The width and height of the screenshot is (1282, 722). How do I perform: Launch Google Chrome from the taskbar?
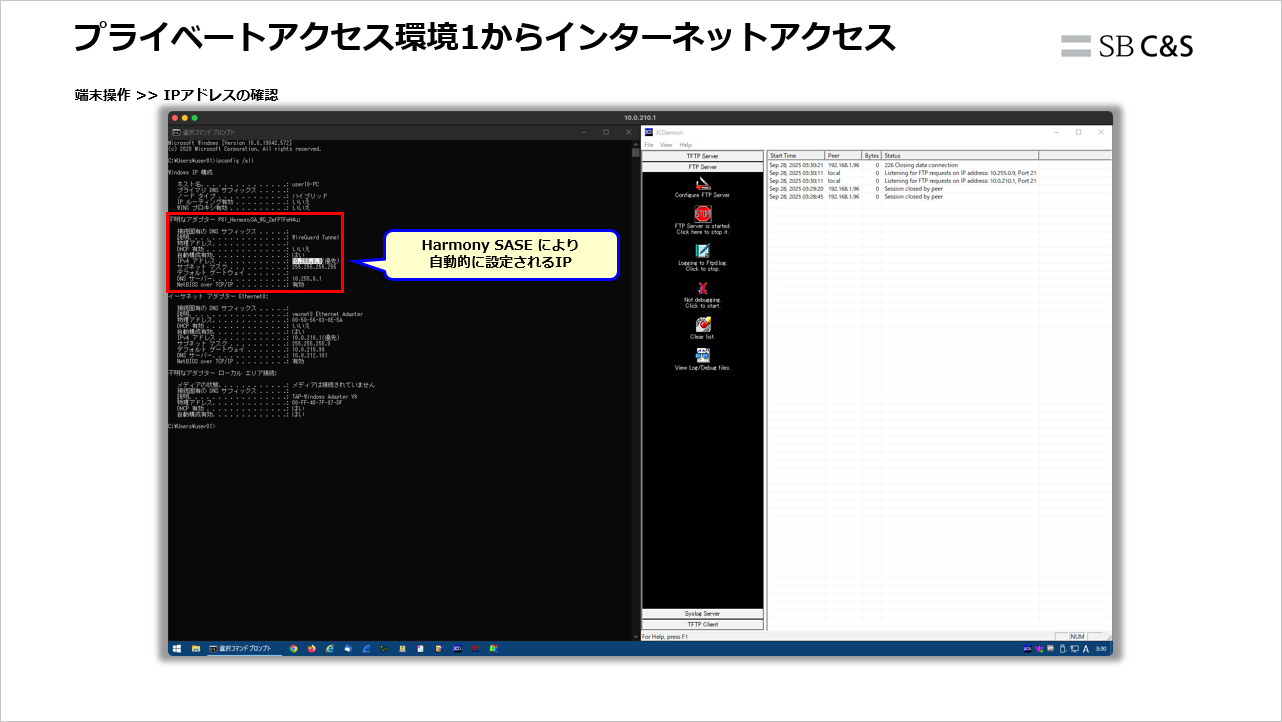[293, 647]
